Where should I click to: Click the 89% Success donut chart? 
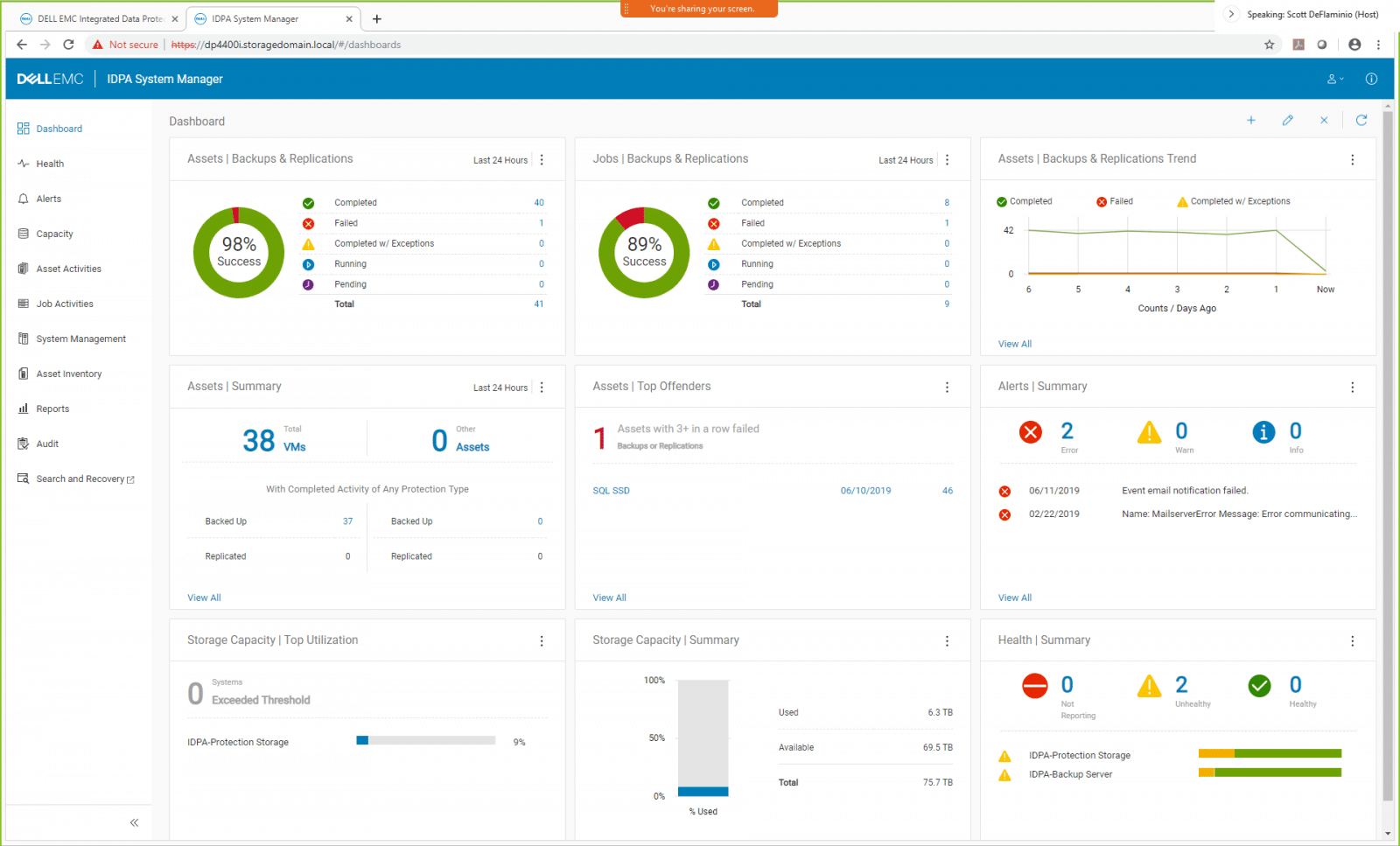[x=644, y=252]
